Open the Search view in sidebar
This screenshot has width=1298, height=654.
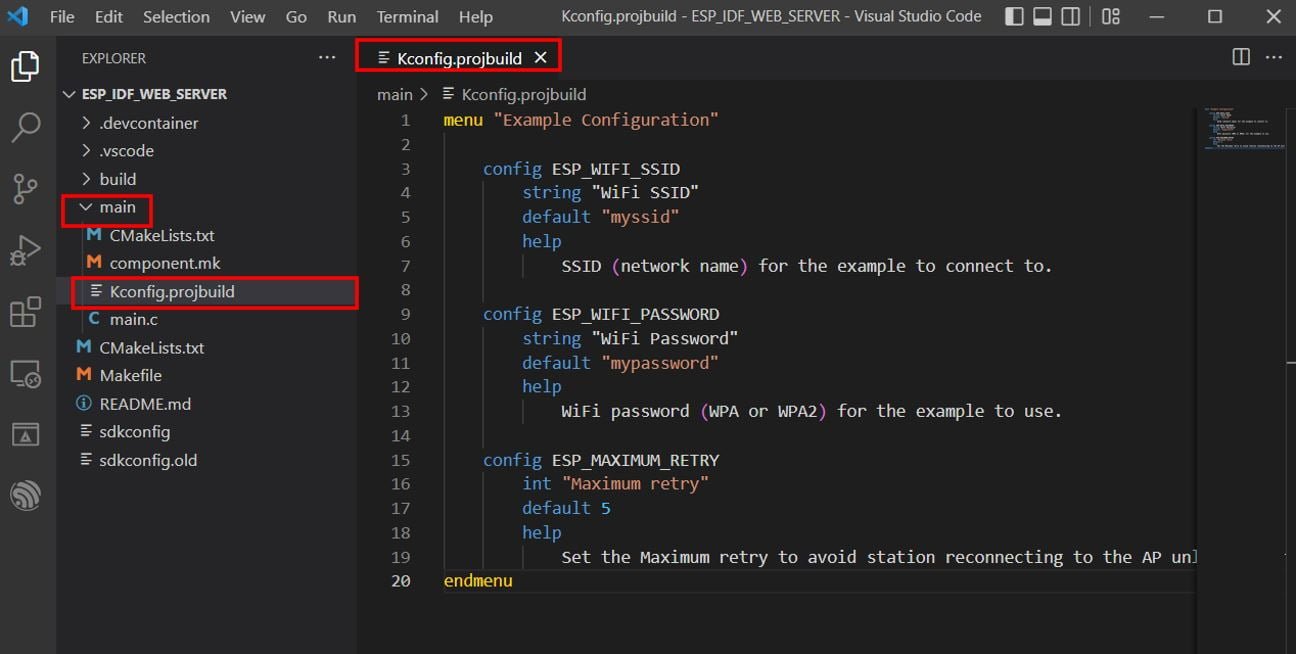click(26, 128)
